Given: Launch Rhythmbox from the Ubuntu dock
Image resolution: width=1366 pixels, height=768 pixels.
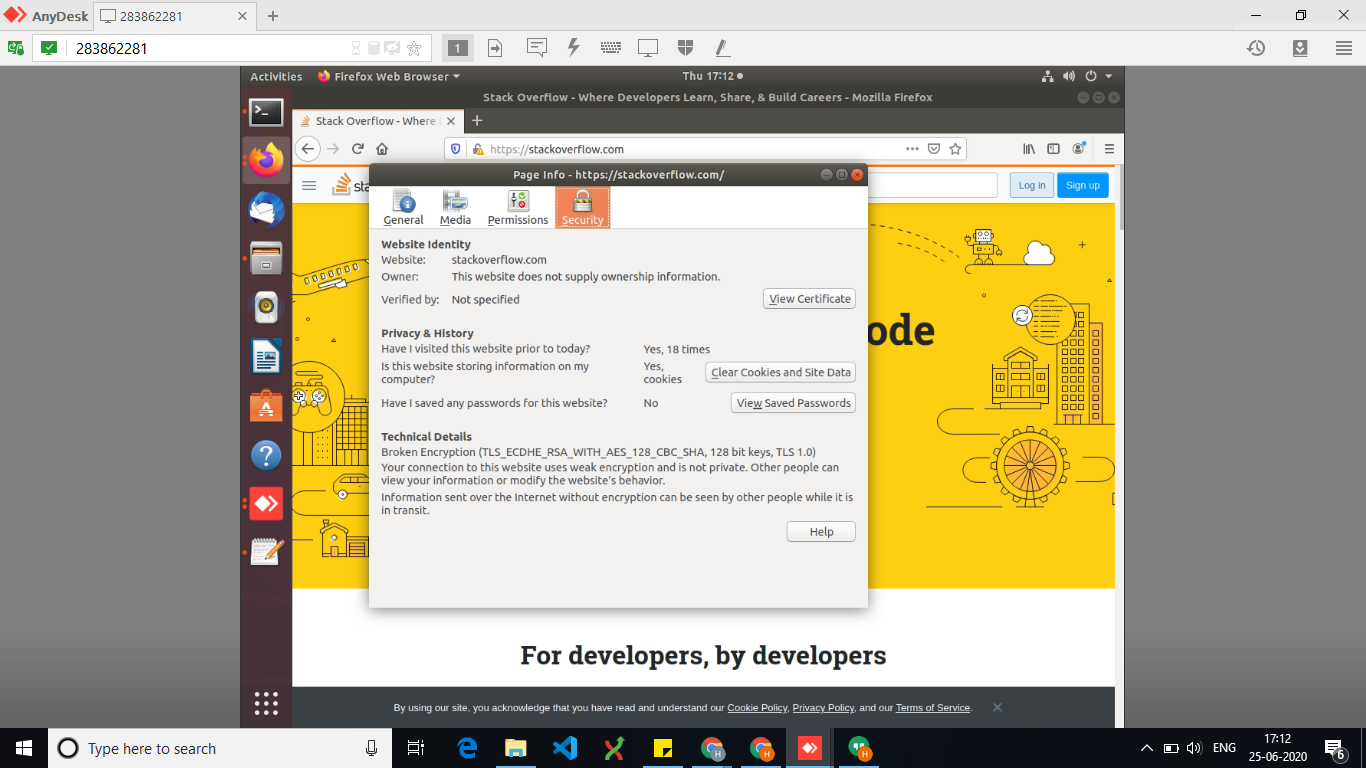Looking at the screenshot, I should (x=266, y=308).
